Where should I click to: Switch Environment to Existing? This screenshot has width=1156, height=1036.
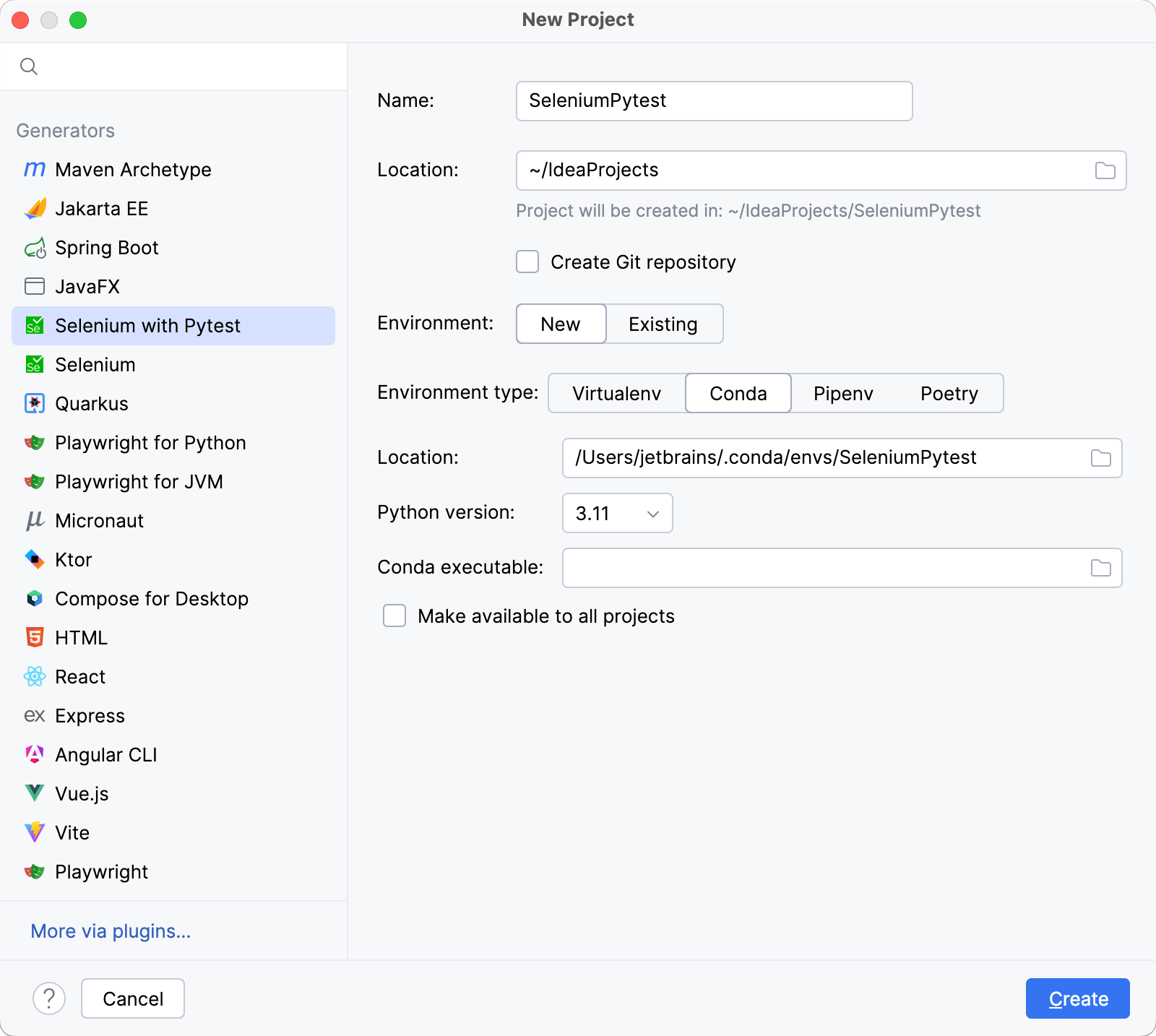tap(663, 324)
